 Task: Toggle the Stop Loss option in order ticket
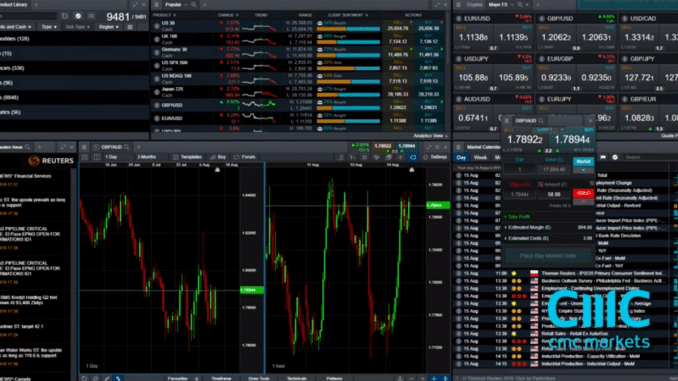tap(519, 184)
